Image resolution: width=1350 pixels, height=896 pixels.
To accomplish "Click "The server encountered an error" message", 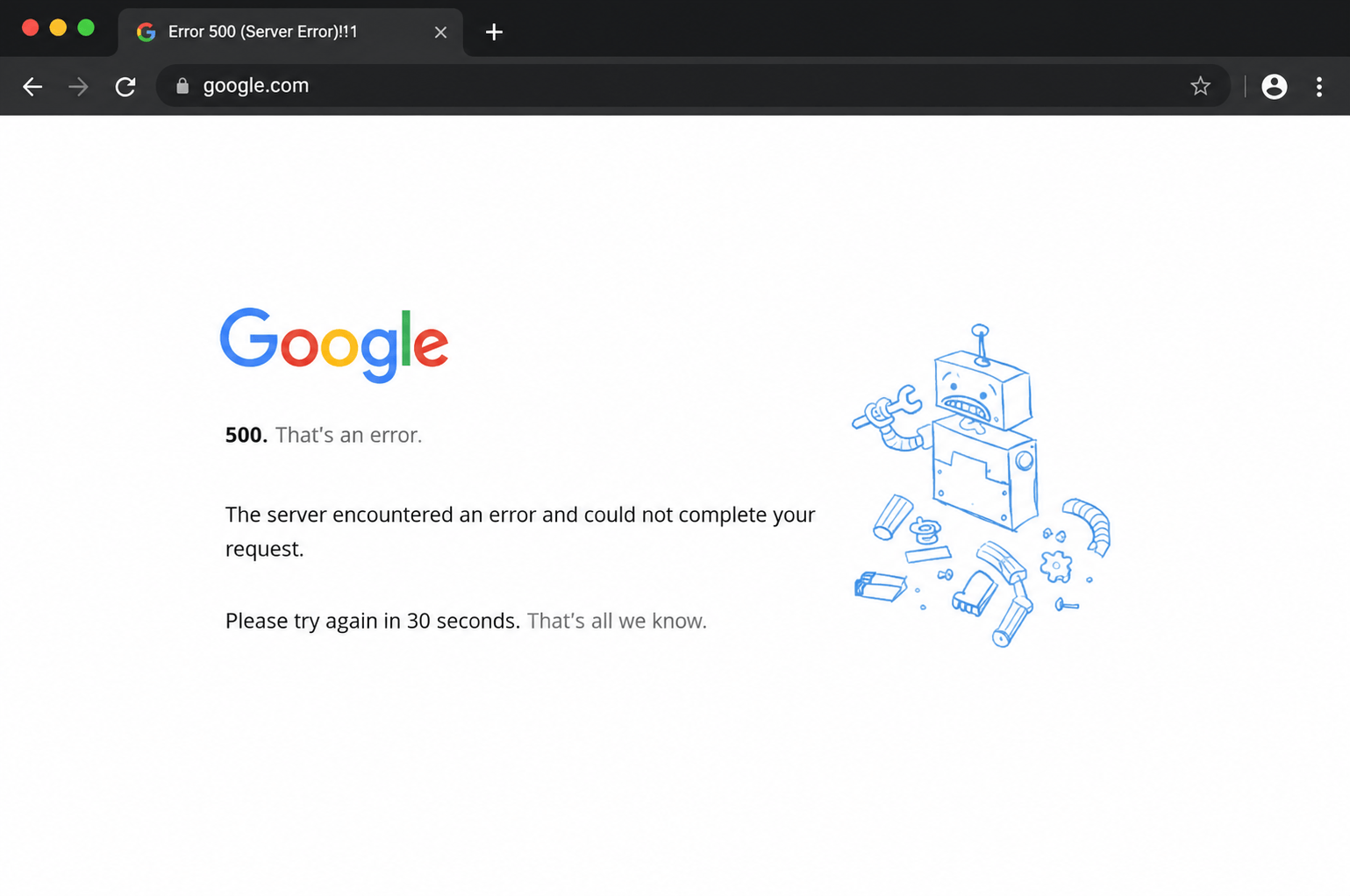I will click(520, 531).
